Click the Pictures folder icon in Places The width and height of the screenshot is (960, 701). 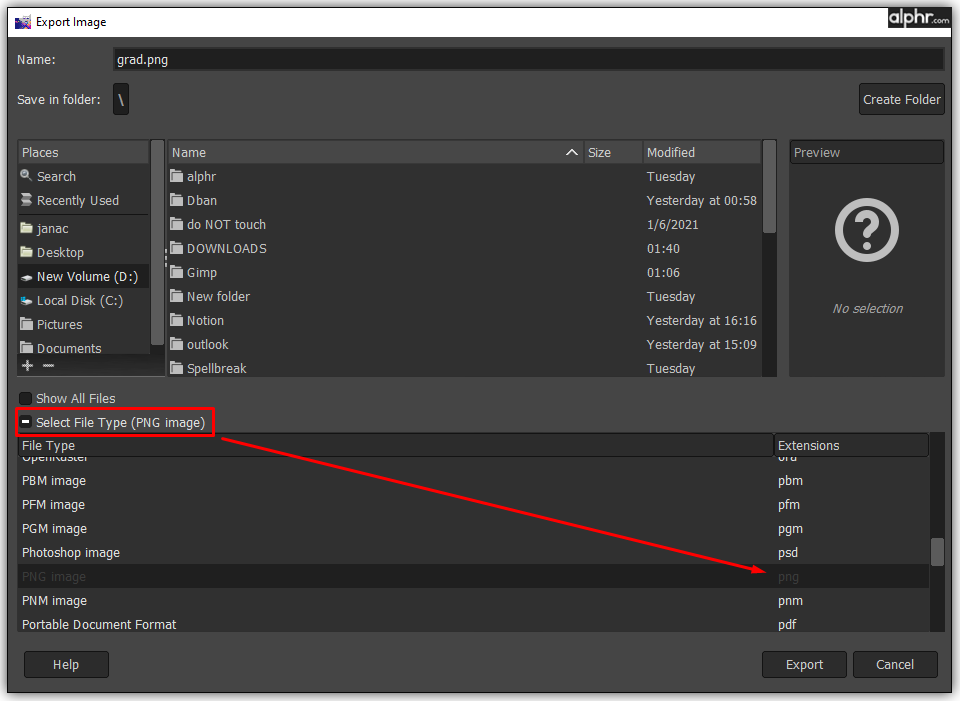click(x=26, y=323)
